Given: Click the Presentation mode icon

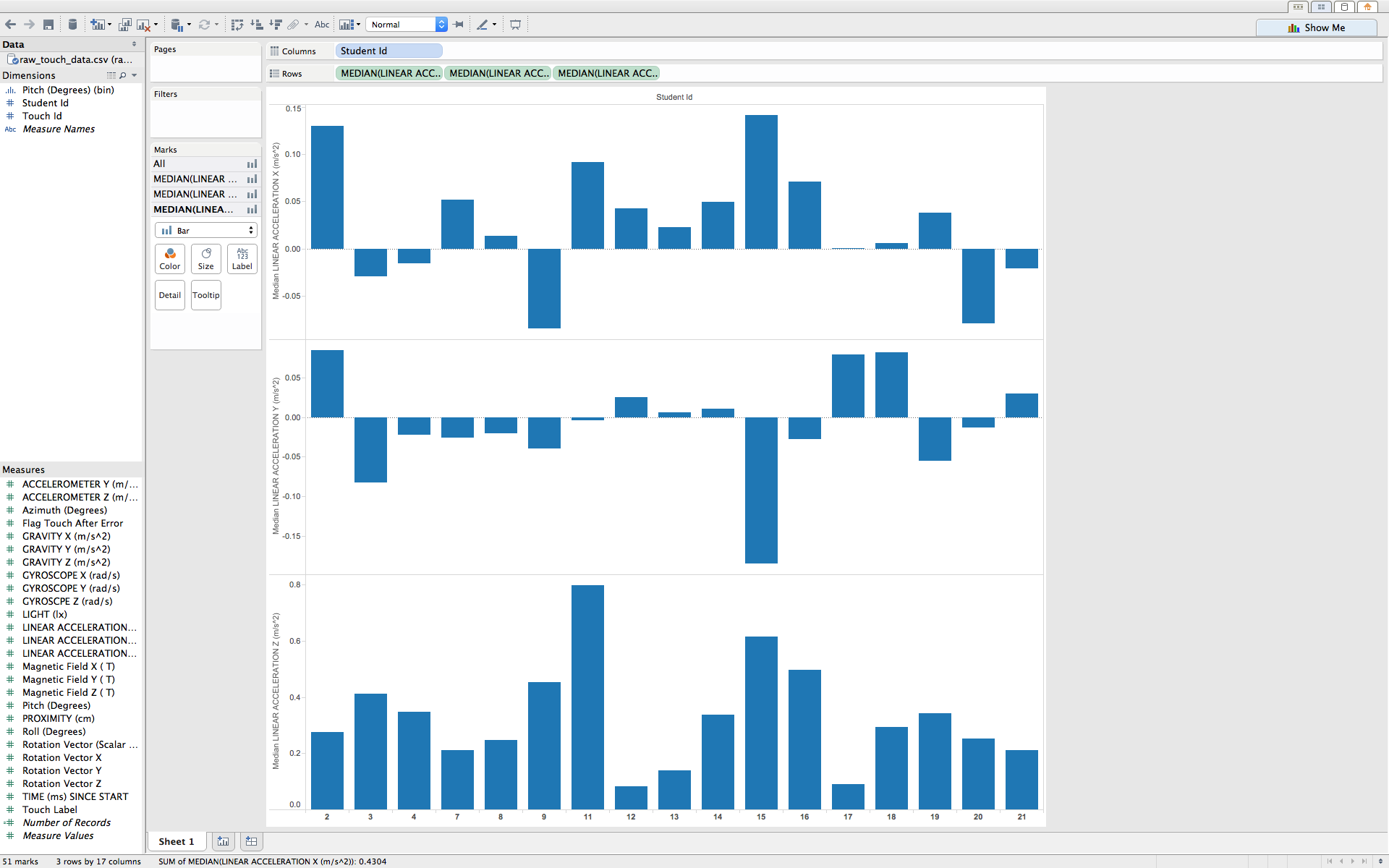Looking at the screenshot, I should pyautogui.click(x=515, y=25).
